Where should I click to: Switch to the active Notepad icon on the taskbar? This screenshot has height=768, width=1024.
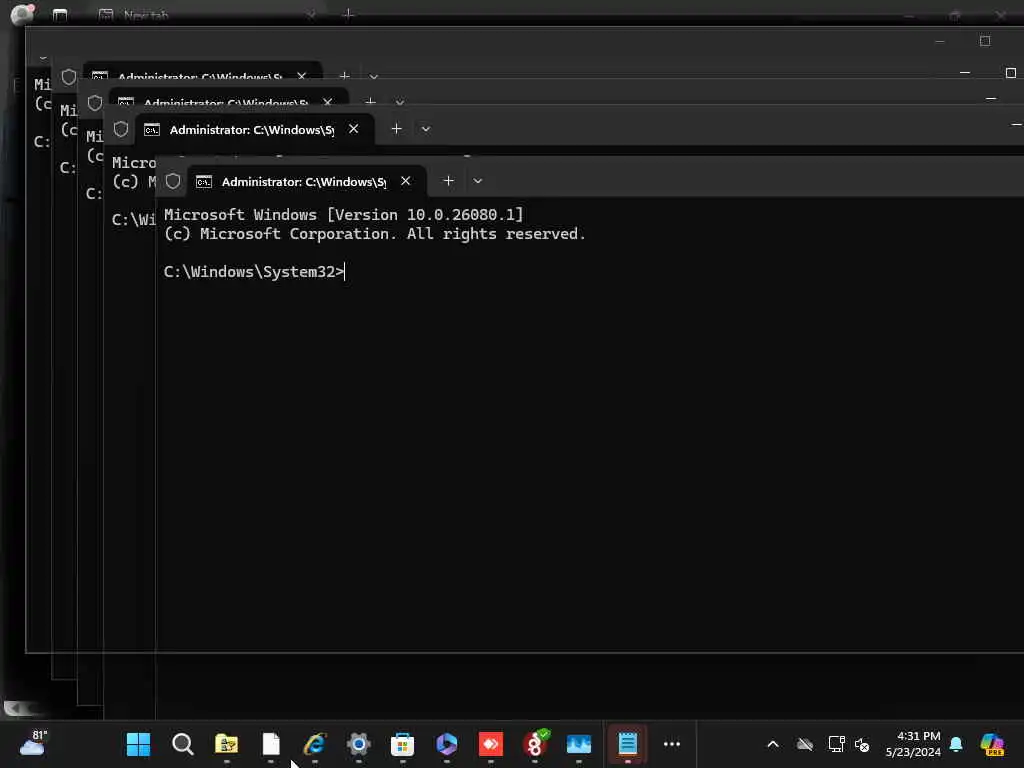628,744
